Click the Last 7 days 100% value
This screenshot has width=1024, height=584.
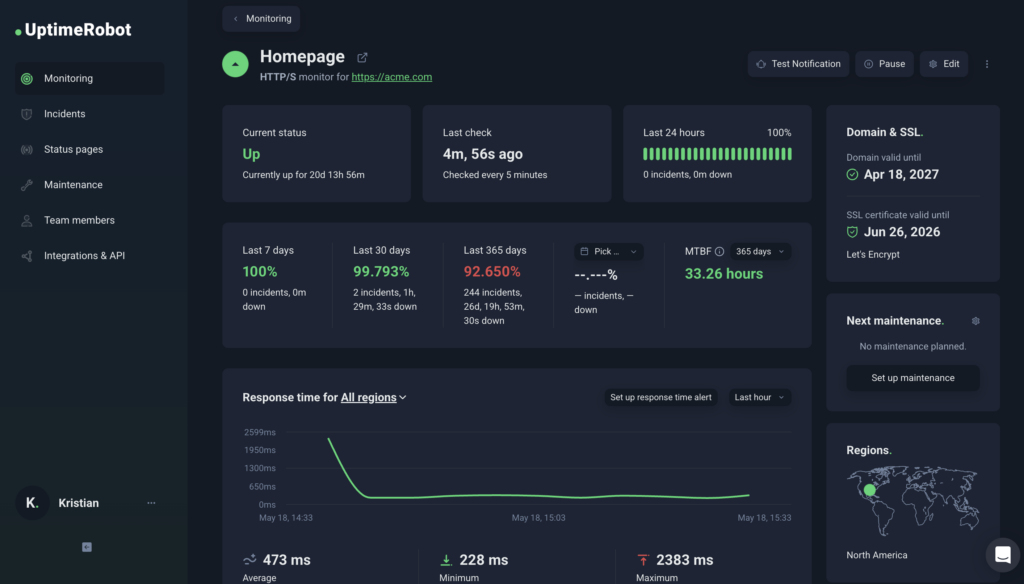coord(260,272)
